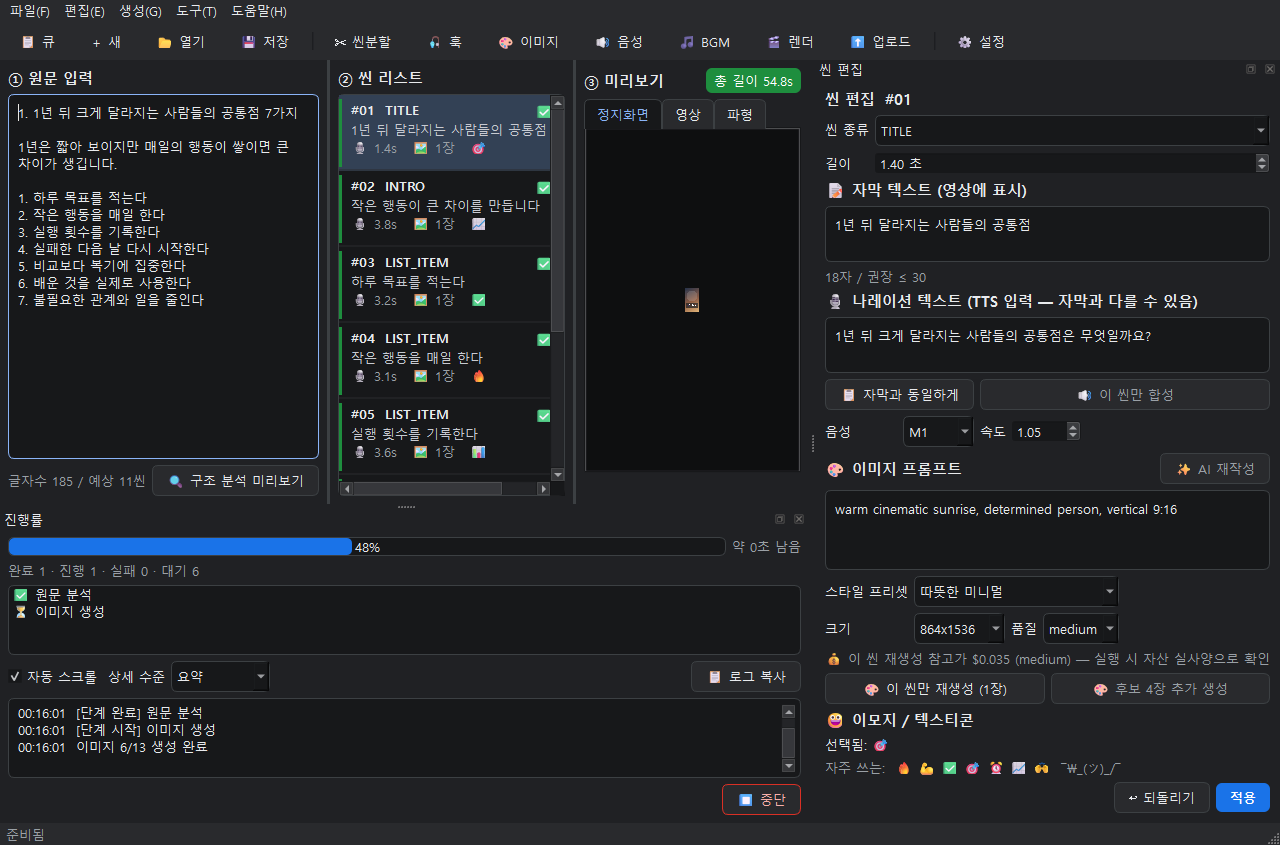This screenshot has height=845, width=1280.
Task: Open 설정 settings from the toolbar
Action: 981,42
